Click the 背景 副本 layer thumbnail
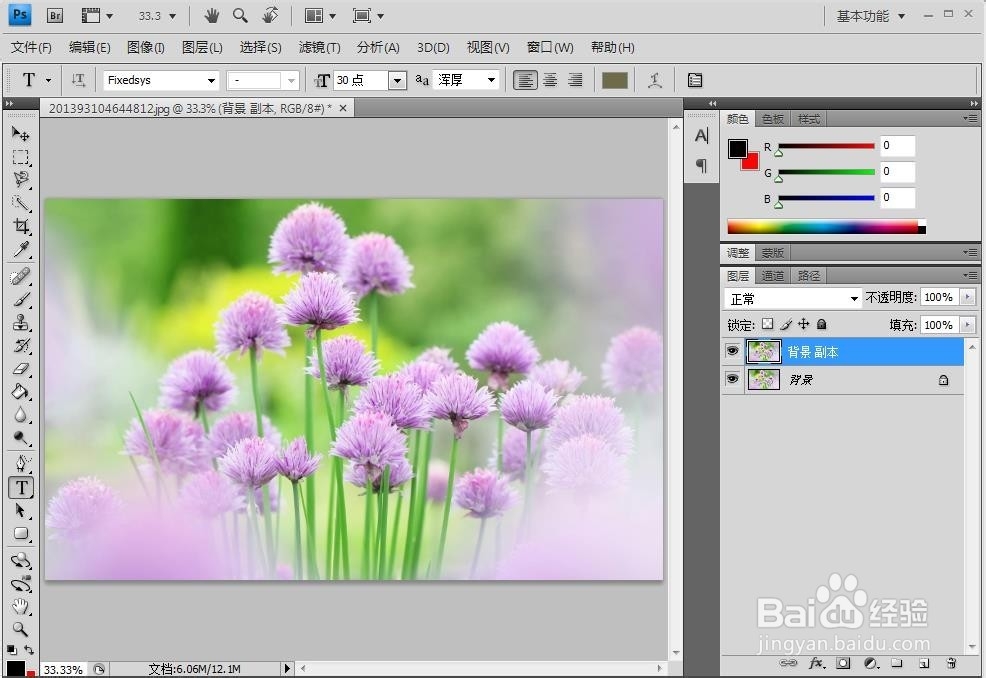This screenshot has height=678, width=986. click(763, 352)
